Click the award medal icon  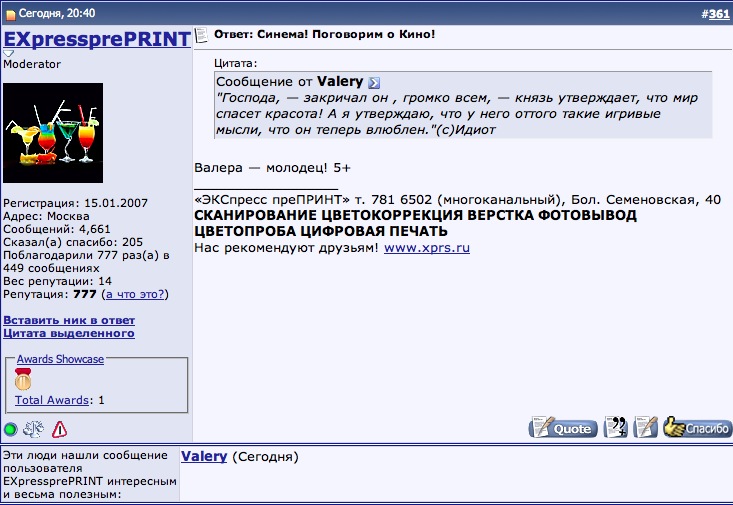(23, 380)
